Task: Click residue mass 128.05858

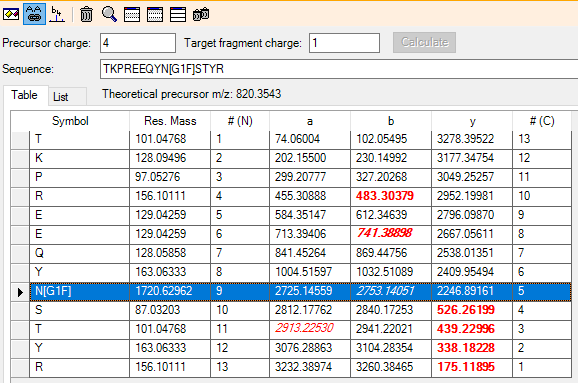Action: tap(170, 253)
